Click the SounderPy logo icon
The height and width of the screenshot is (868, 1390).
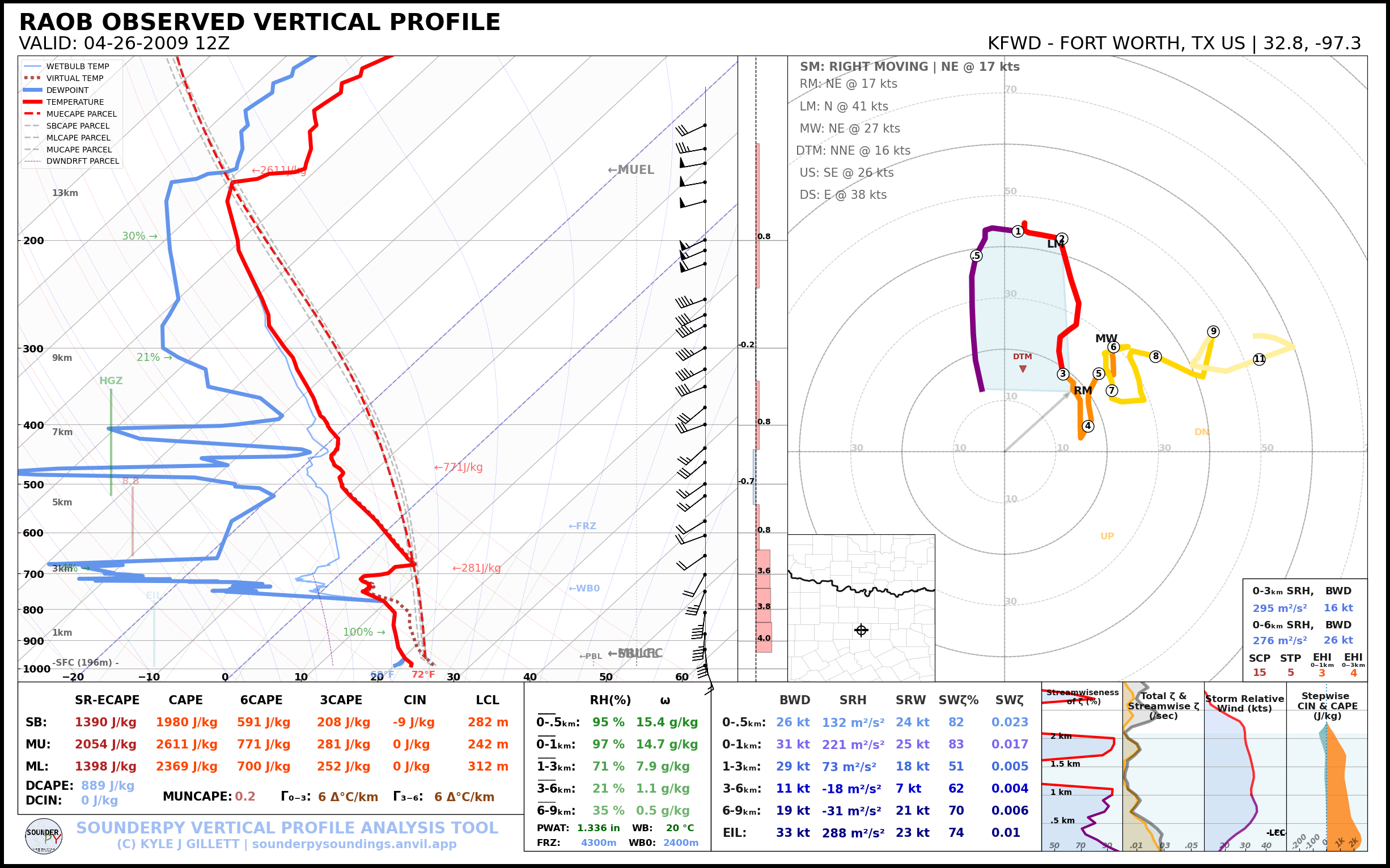click(x=44, y=836)
